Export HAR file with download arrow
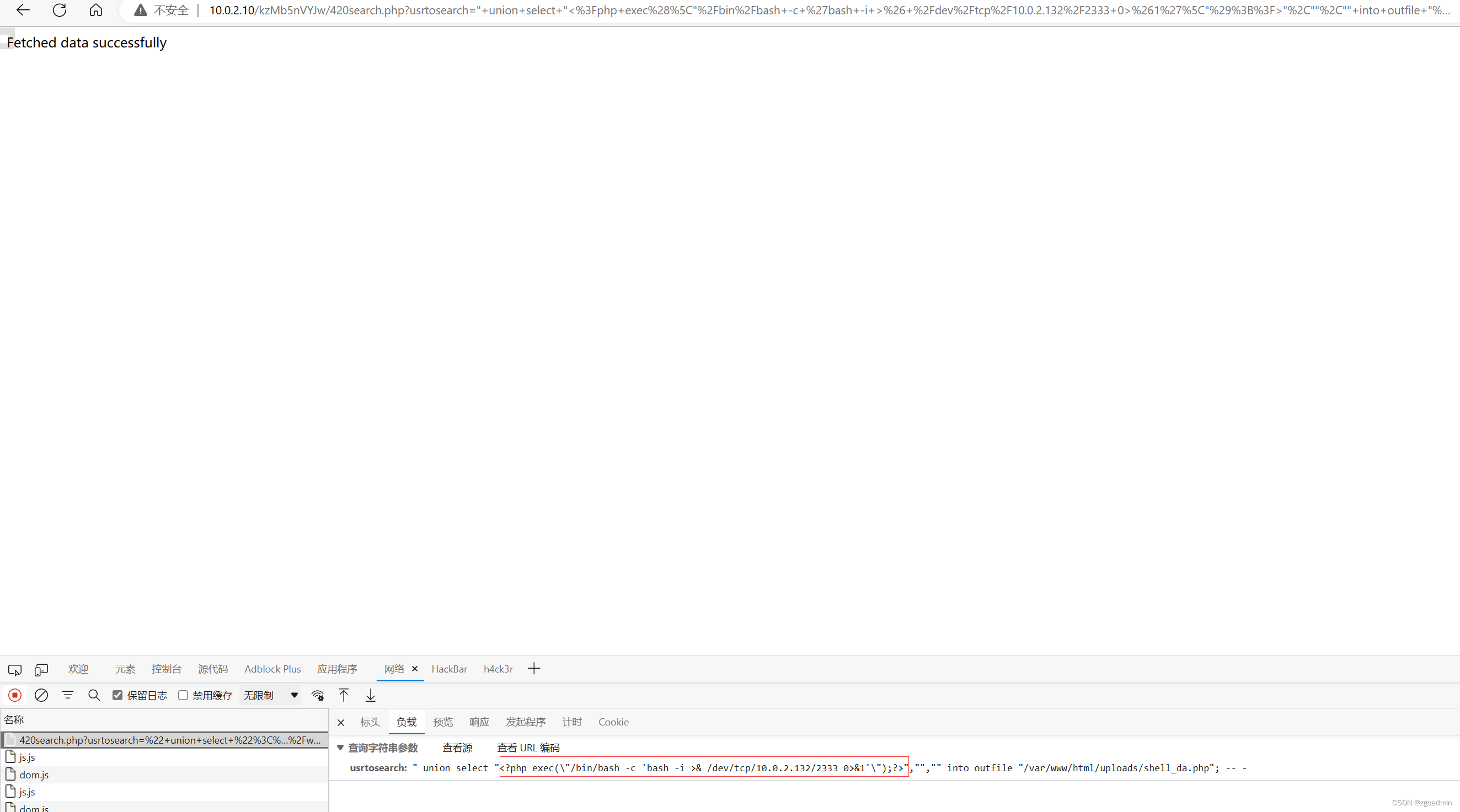The width and height of the screenshot is (1460, 812). 370,695
